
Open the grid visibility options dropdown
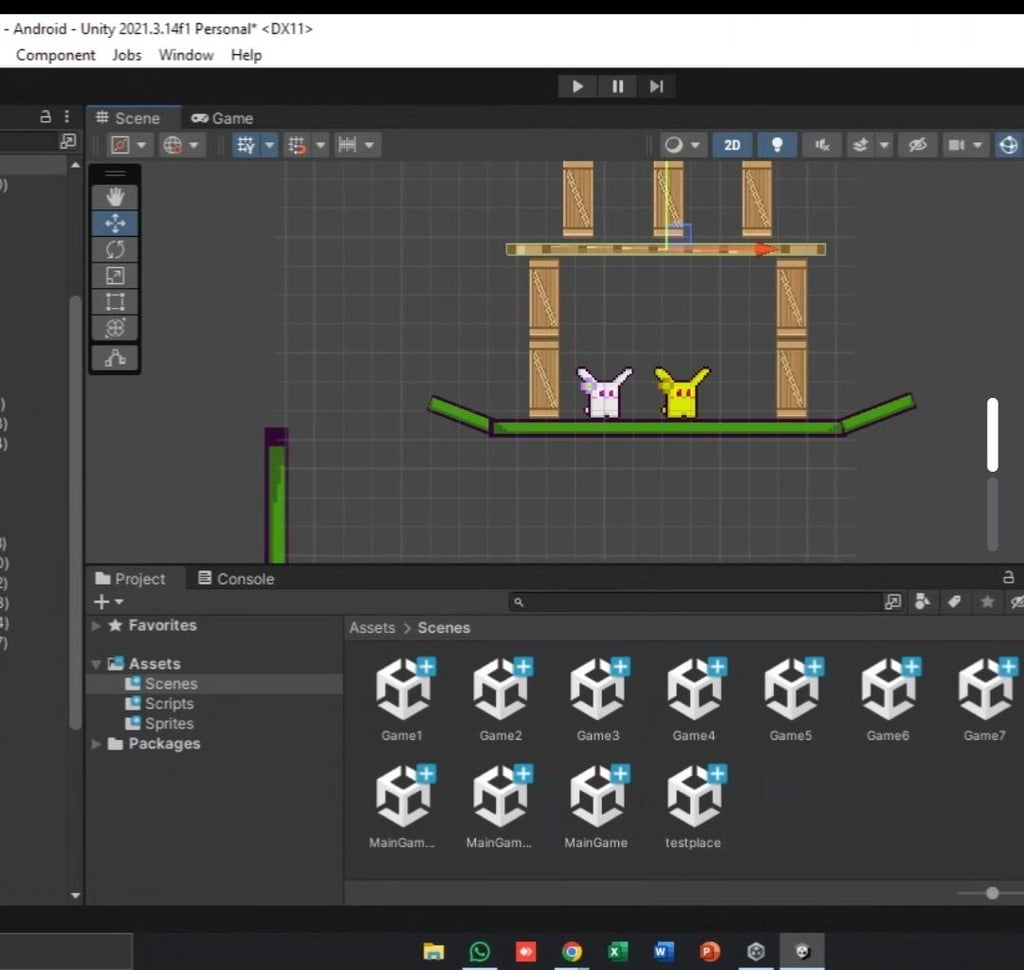pos(269,145)
